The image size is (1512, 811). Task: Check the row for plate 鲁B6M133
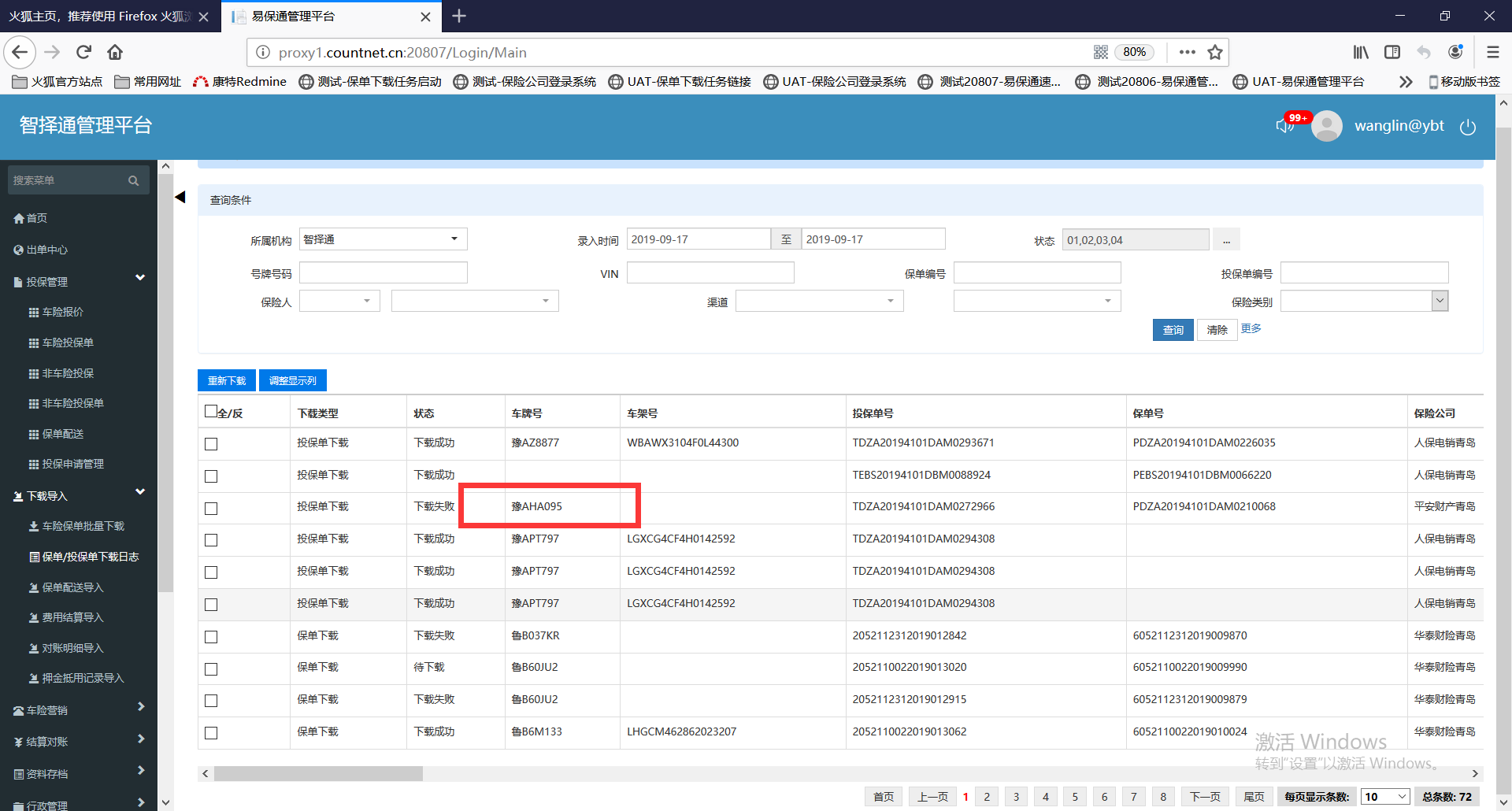(x=211, y=733)
